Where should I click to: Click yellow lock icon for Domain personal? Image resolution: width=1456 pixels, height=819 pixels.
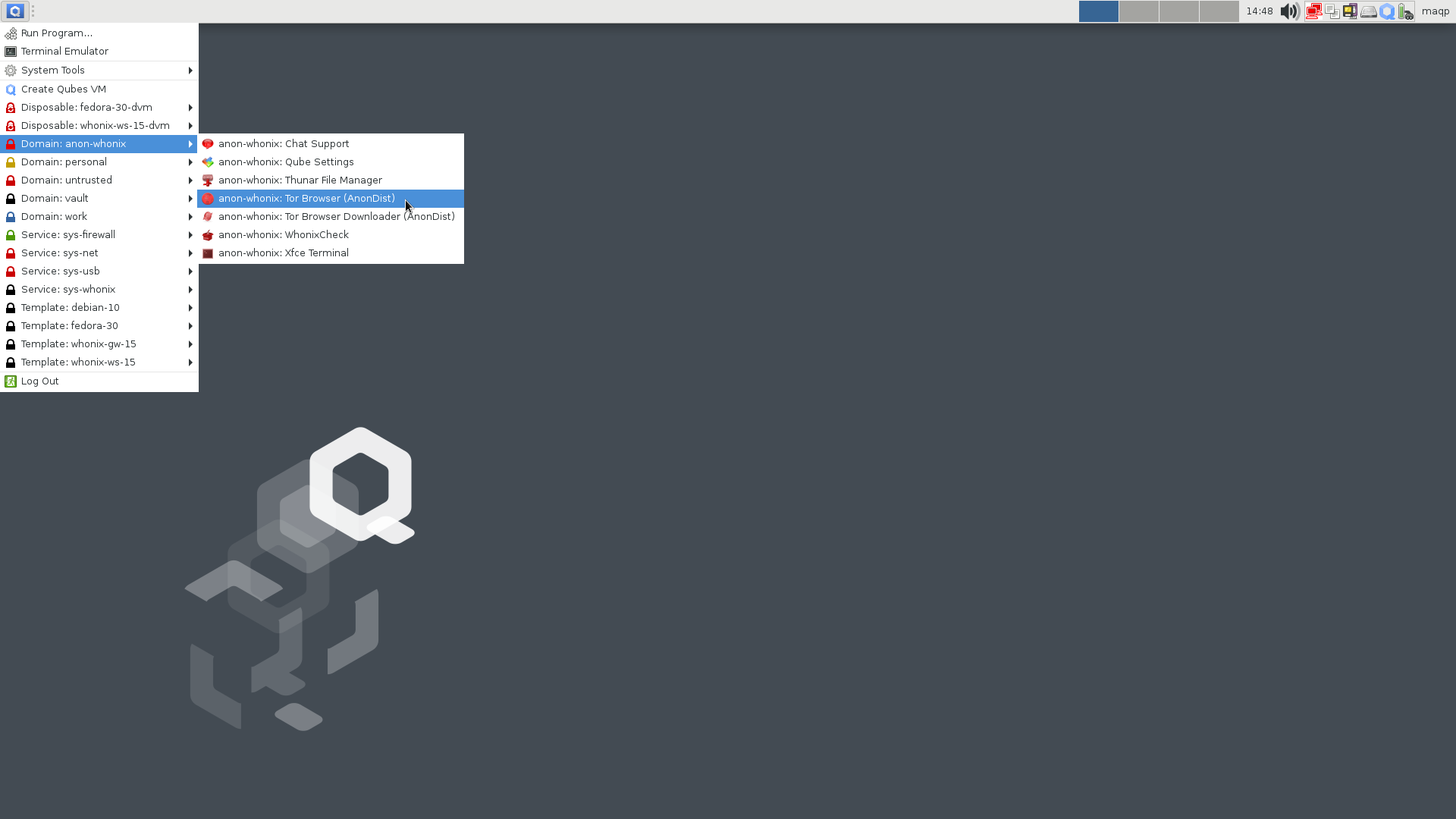coord(11,162)
